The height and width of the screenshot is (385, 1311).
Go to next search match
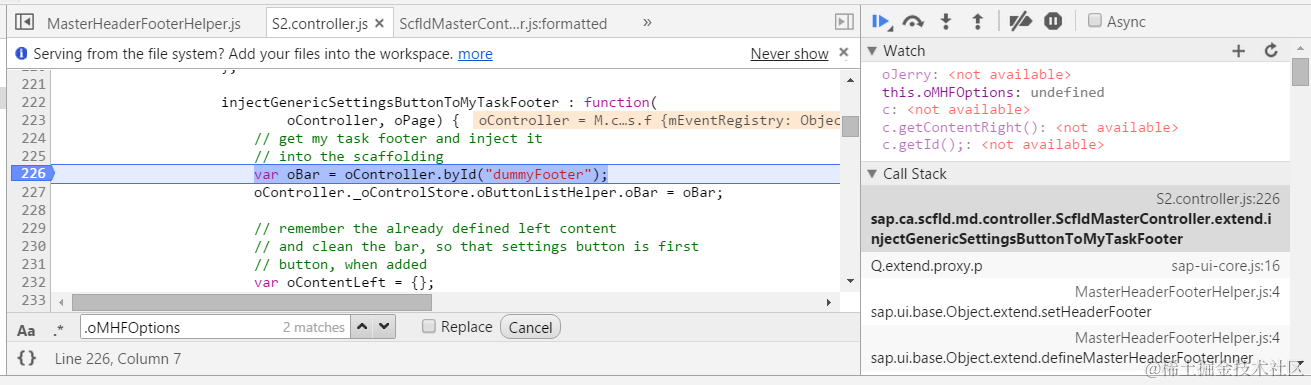click(x=384, y=327)
